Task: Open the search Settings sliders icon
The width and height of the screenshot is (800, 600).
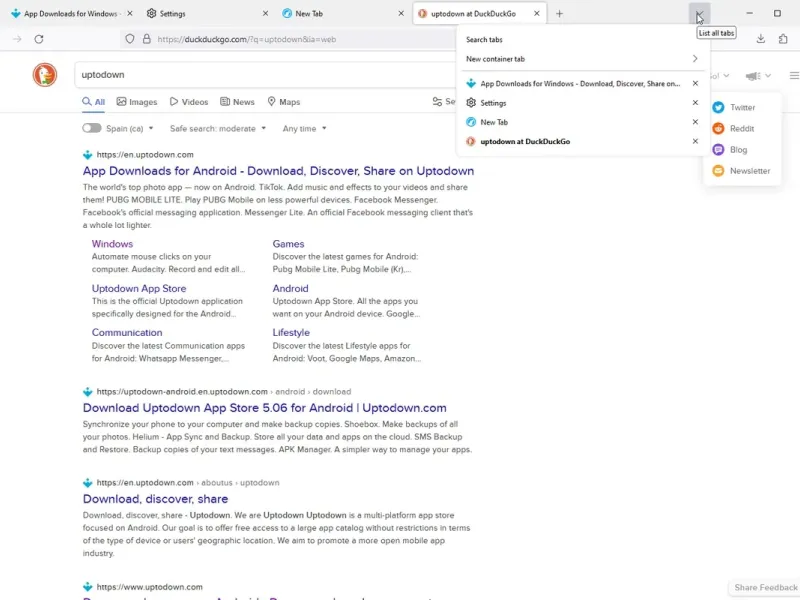Action: [437, 102]
